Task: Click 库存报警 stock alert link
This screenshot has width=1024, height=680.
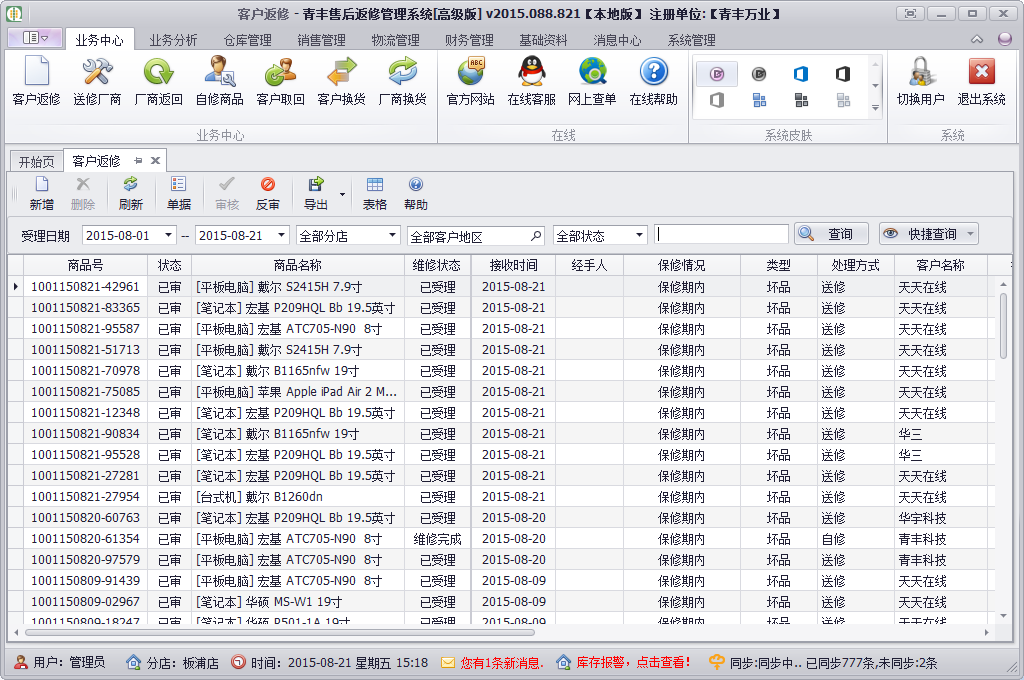Action: (623, 662)
